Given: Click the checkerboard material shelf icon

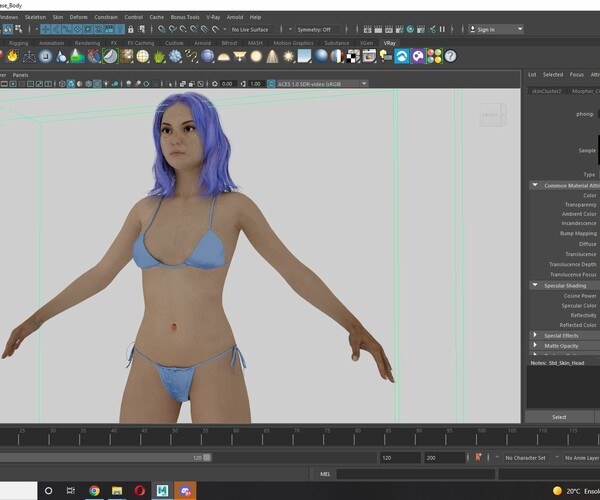Looking at the screenshot, I should tap(353, 57).
